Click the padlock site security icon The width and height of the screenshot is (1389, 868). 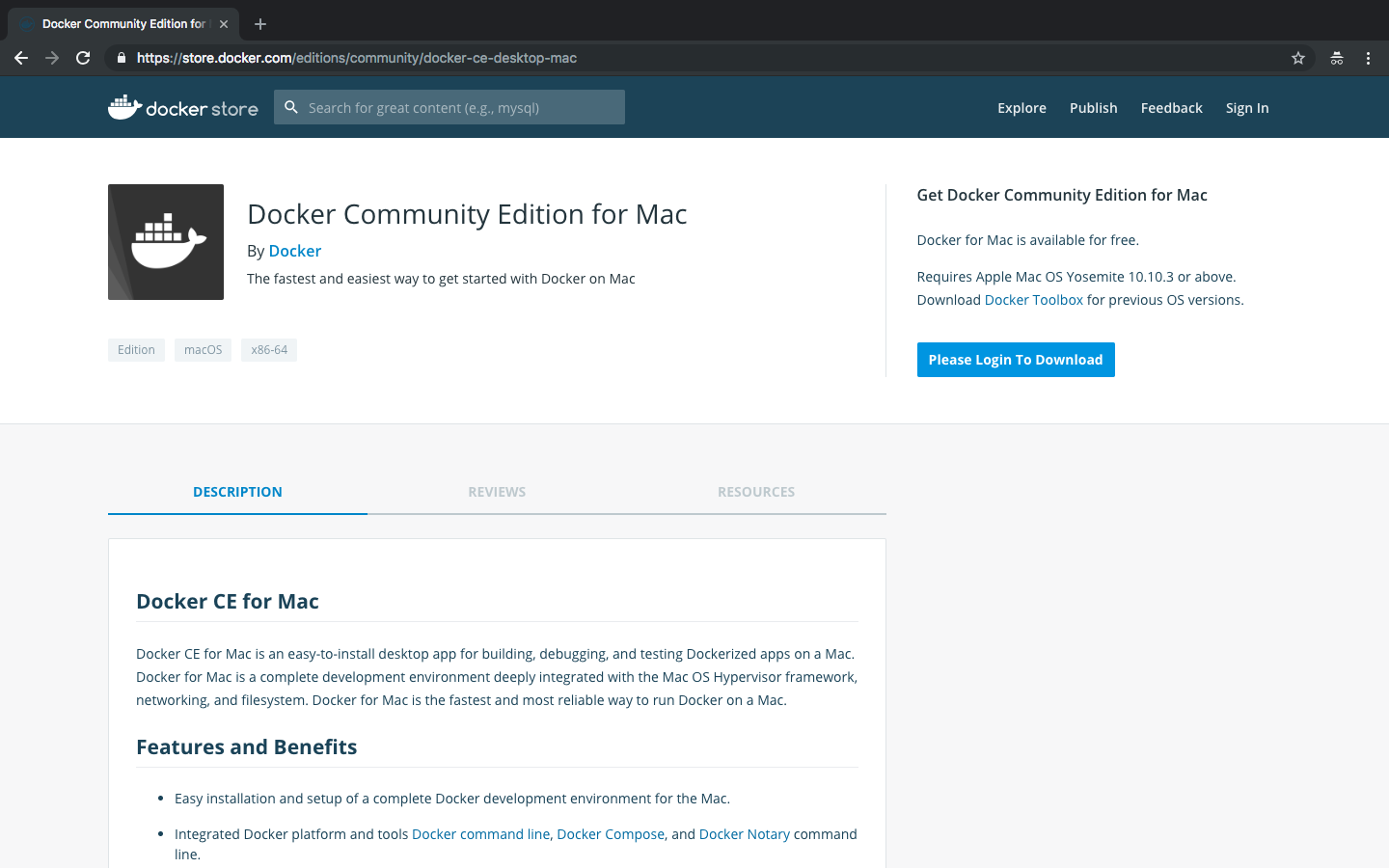pyautogui.click(x=121, y=58)
